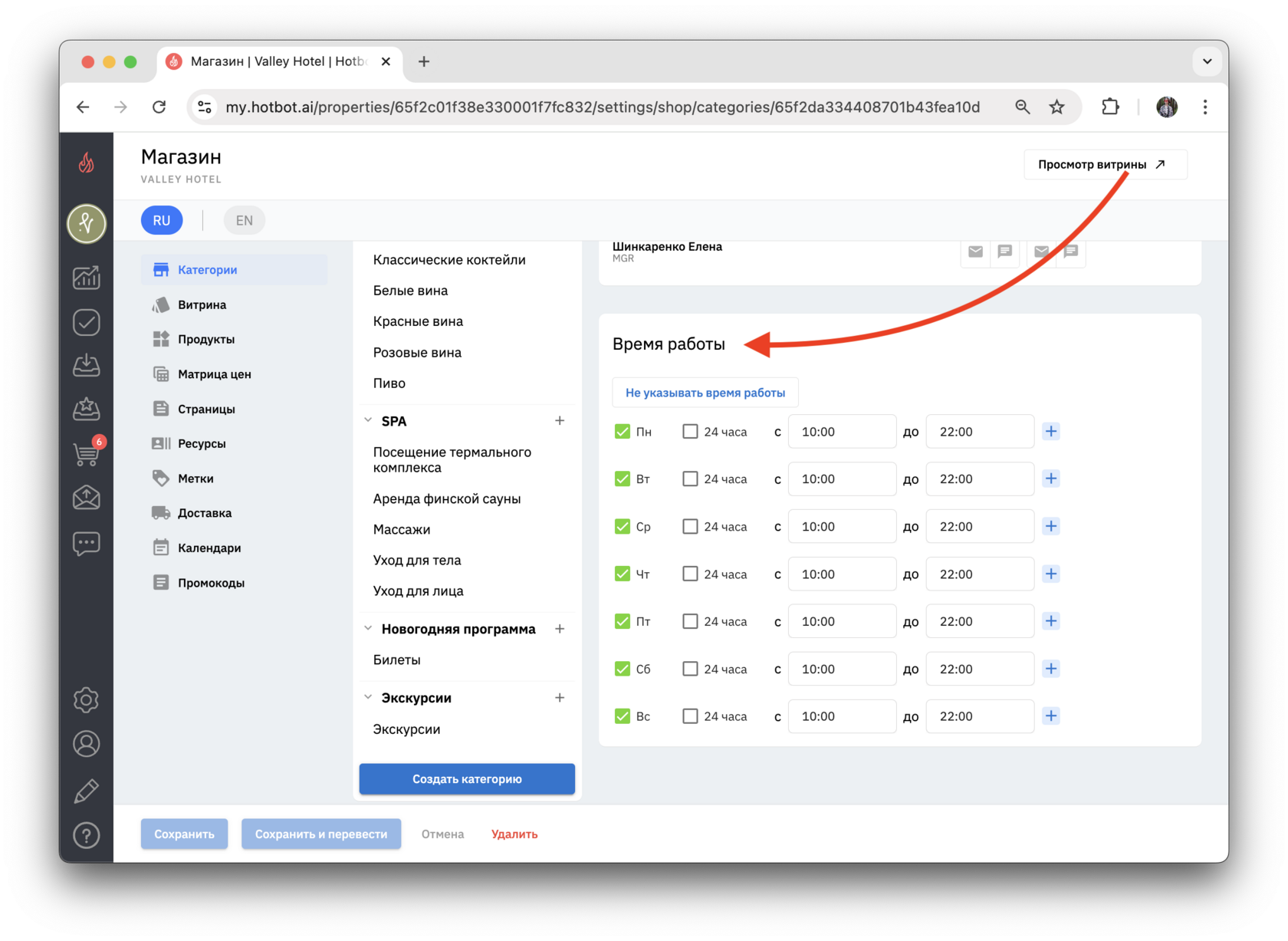Open the tasks checkmark icon in sidebar
This screenshot has height=941, width=1288.
coord(87,322)
